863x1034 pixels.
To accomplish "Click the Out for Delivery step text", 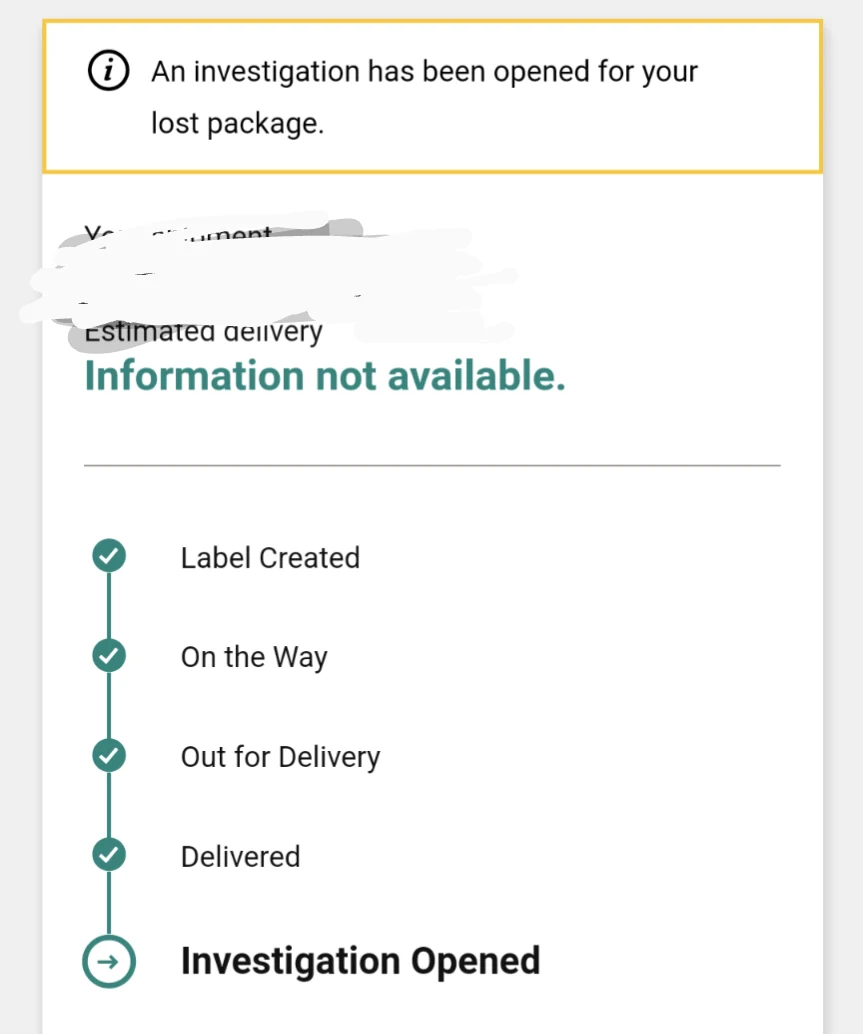I will point(280,757).
